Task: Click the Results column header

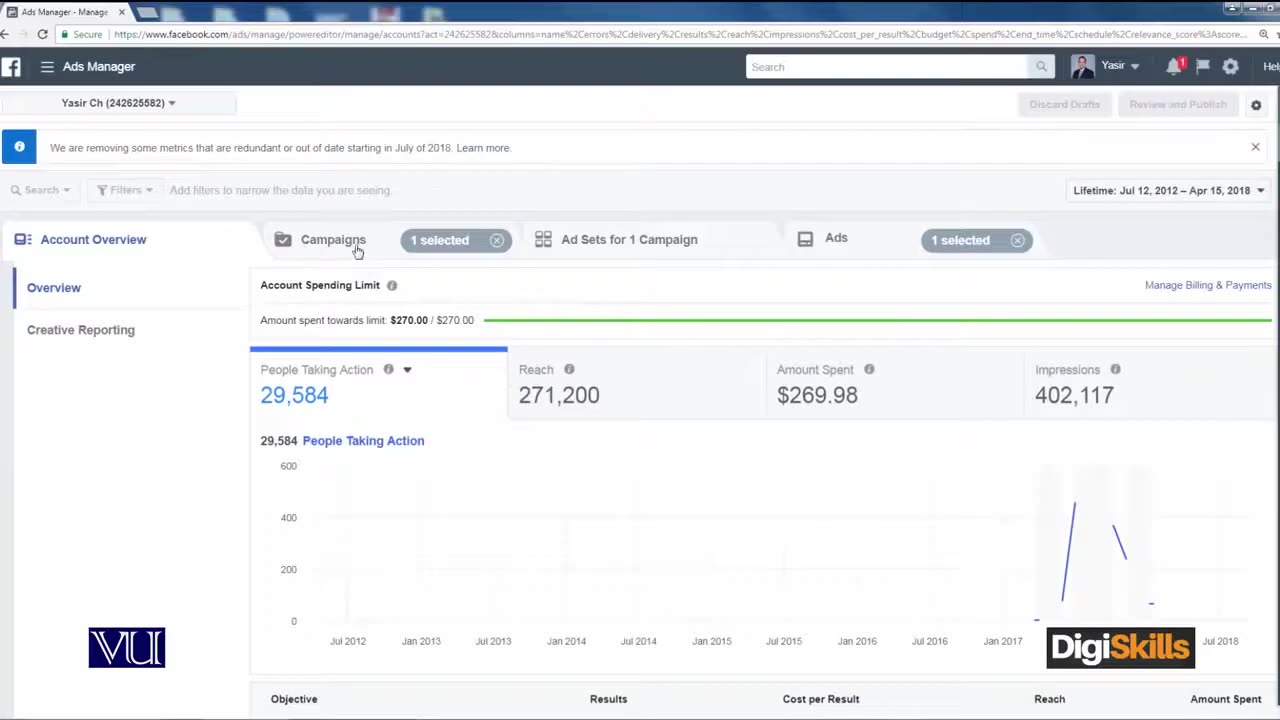Action: tap(608, 699)
